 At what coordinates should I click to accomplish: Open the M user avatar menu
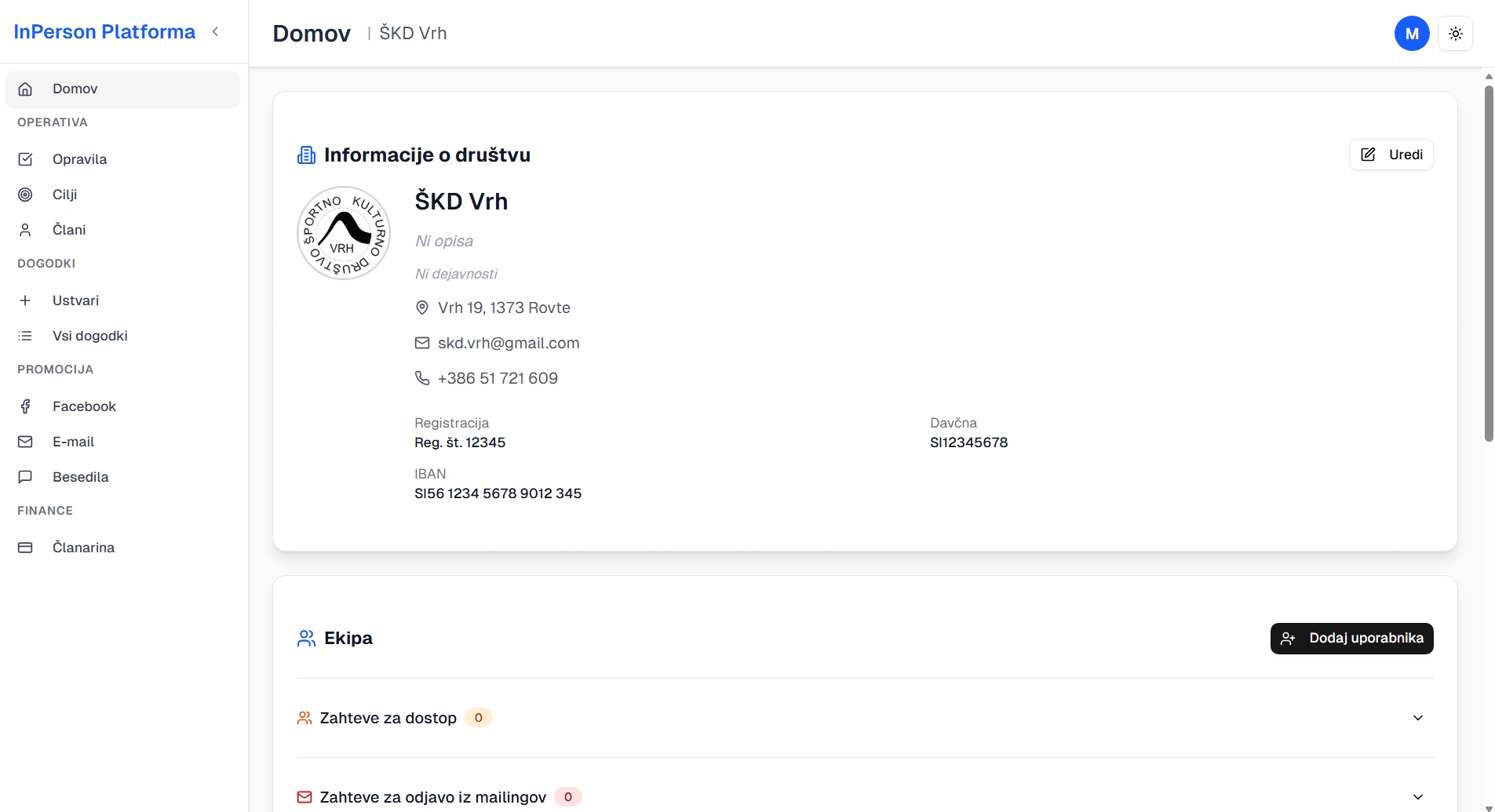point(1411,33)
